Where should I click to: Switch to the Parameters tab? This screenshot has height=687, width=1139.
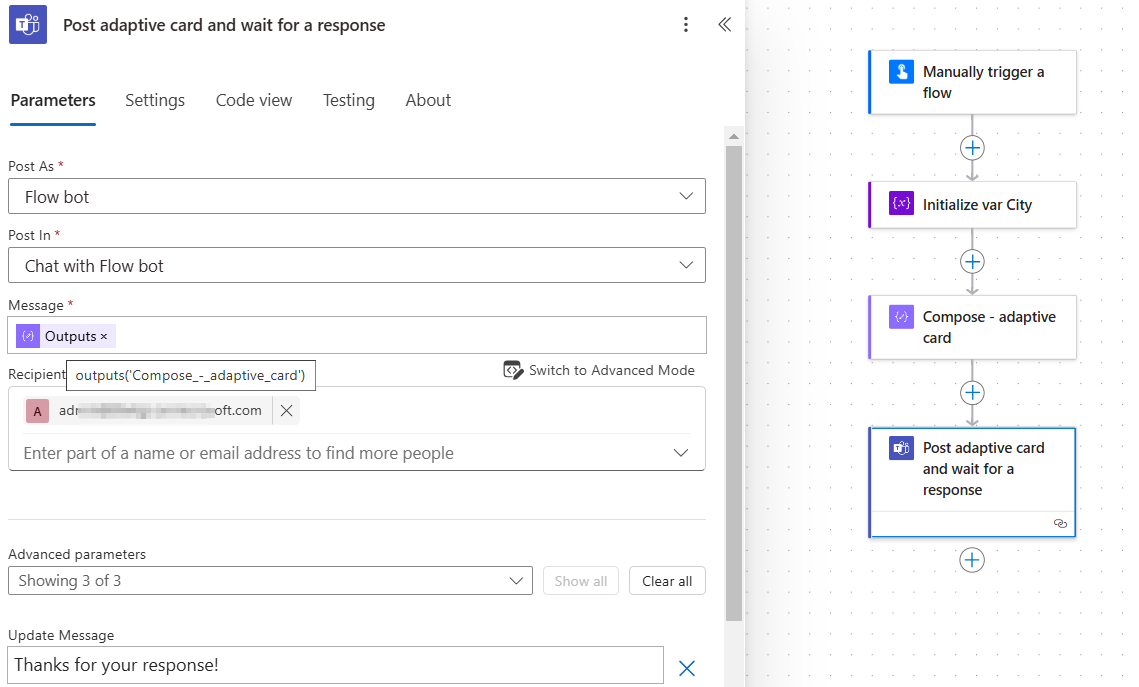[53, 100]
